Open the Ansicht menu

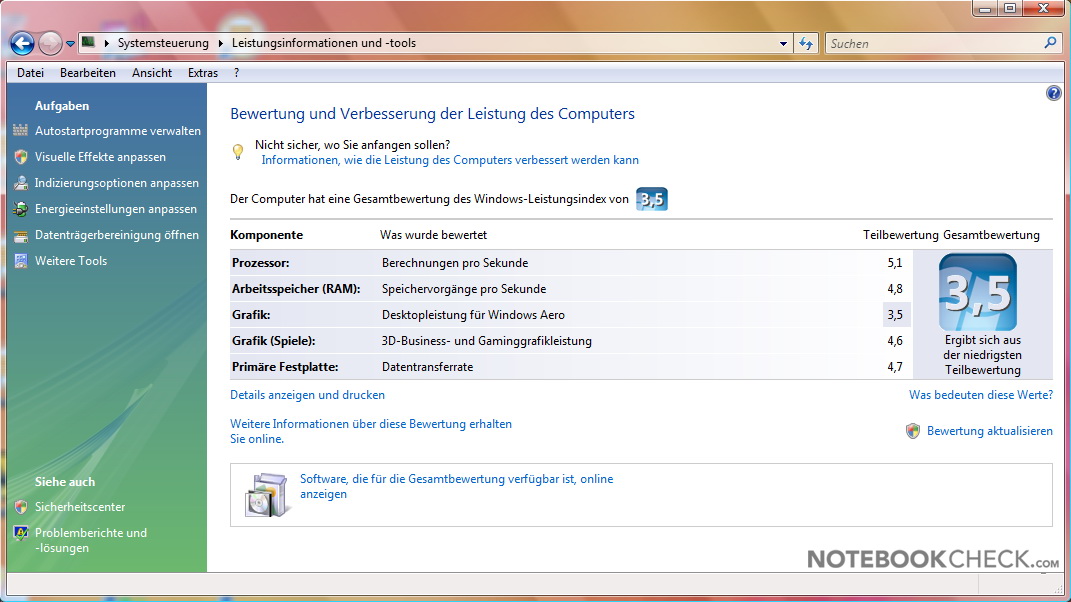[152, 72]
